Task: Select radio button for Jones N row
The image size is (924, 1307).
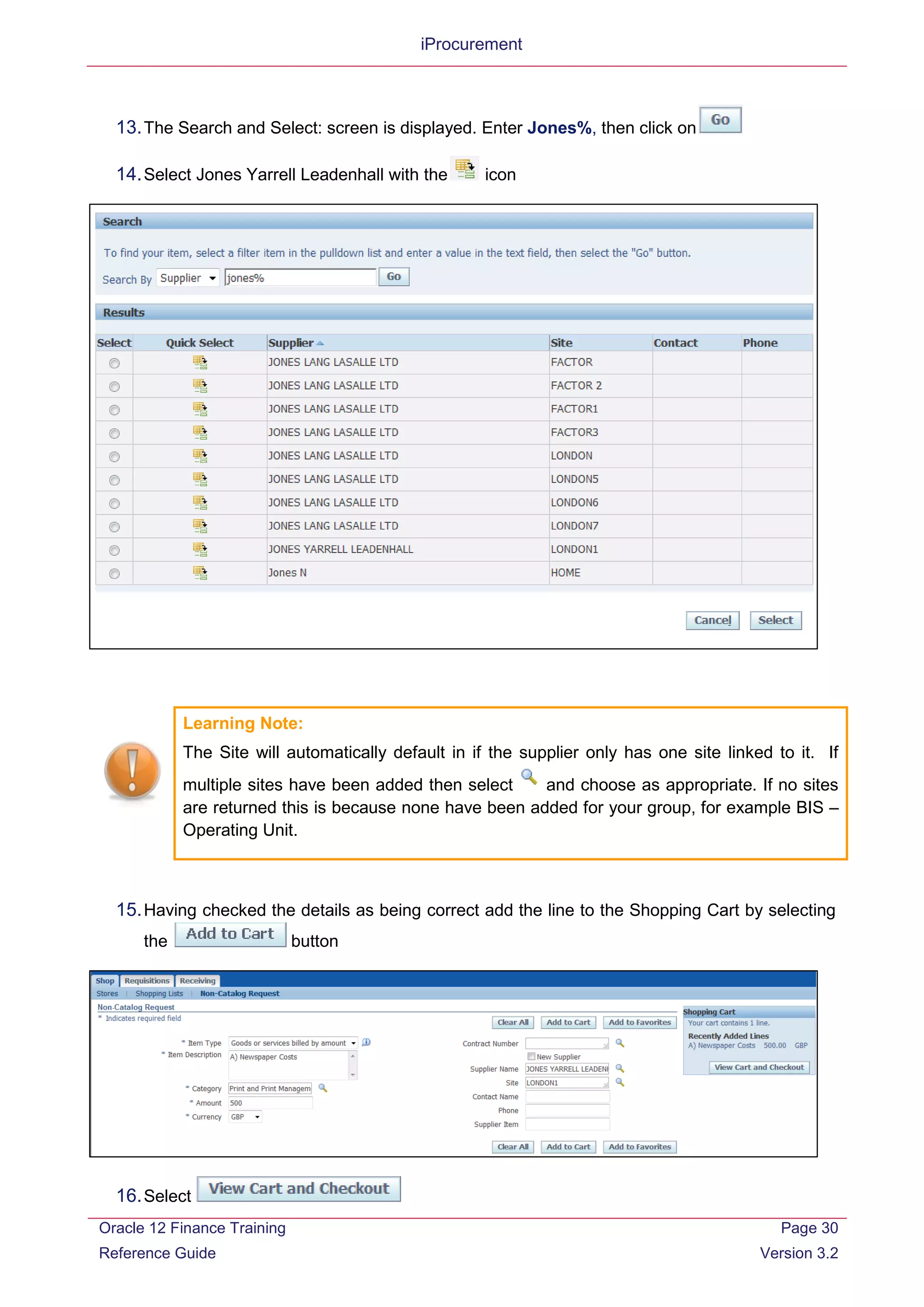Action: tap(114, 573)
